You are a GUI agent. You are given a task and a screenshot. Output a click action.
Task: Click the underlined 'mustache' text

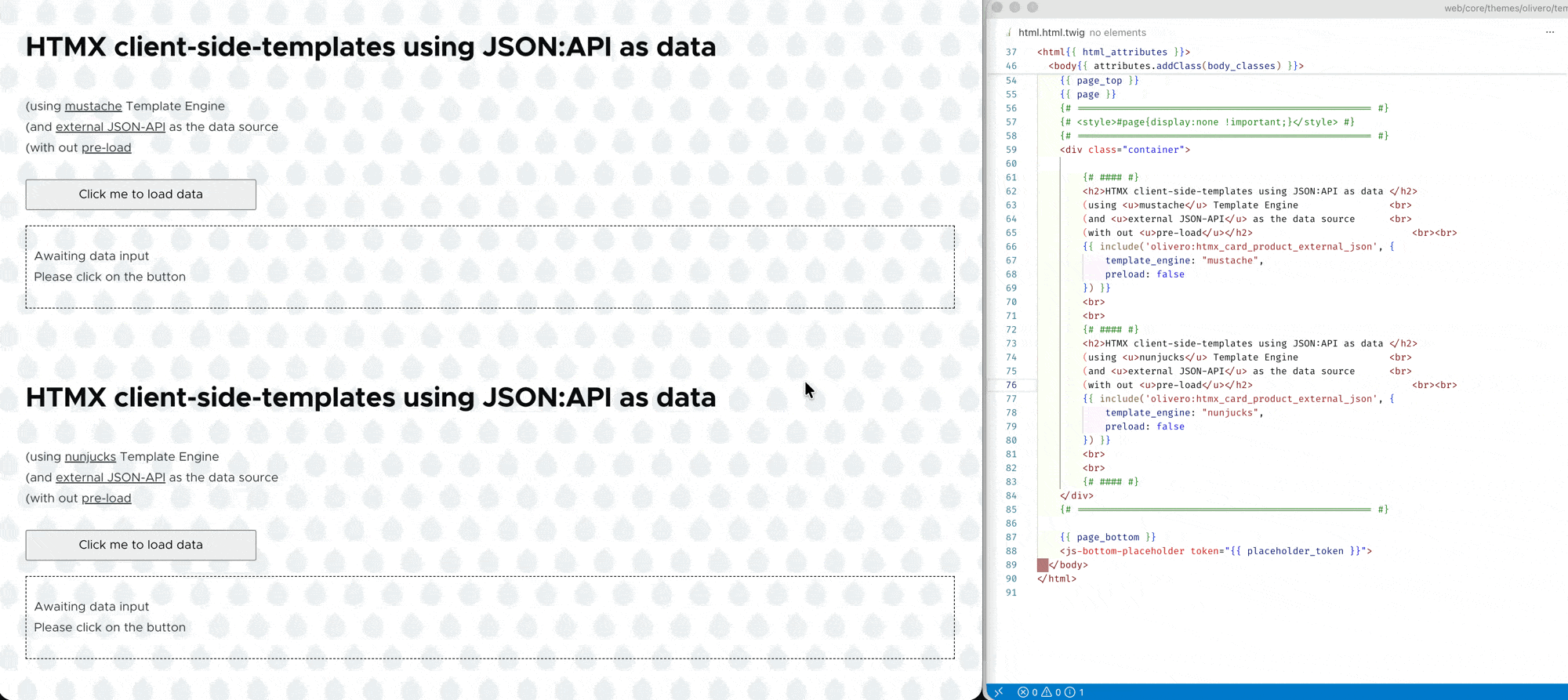tap(93, 107)
